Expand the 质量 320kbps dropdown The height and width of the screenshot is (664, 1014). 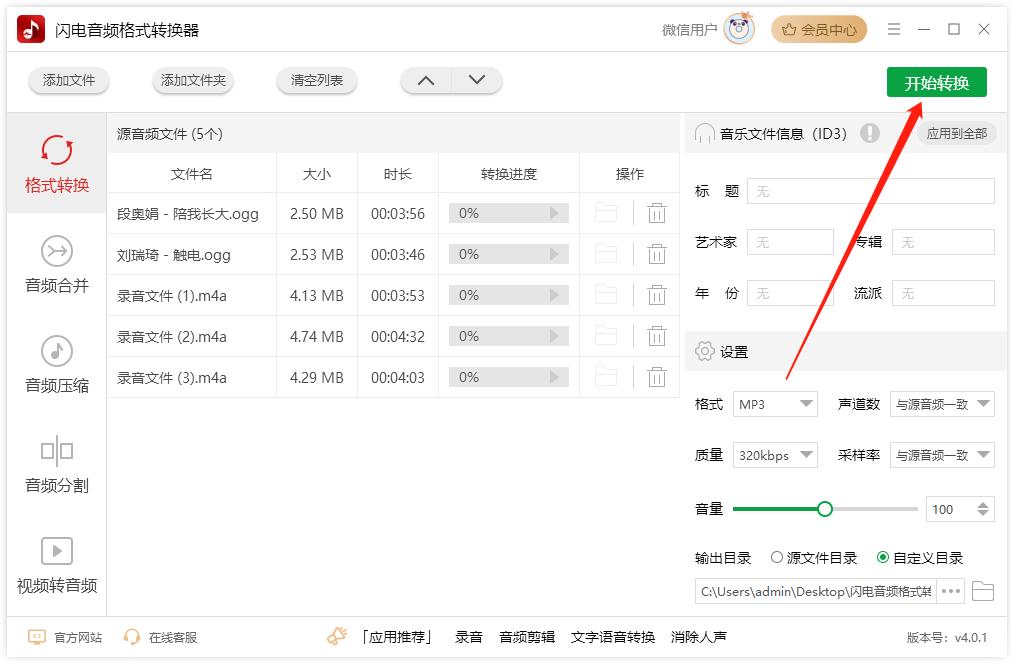click(775, 455)
